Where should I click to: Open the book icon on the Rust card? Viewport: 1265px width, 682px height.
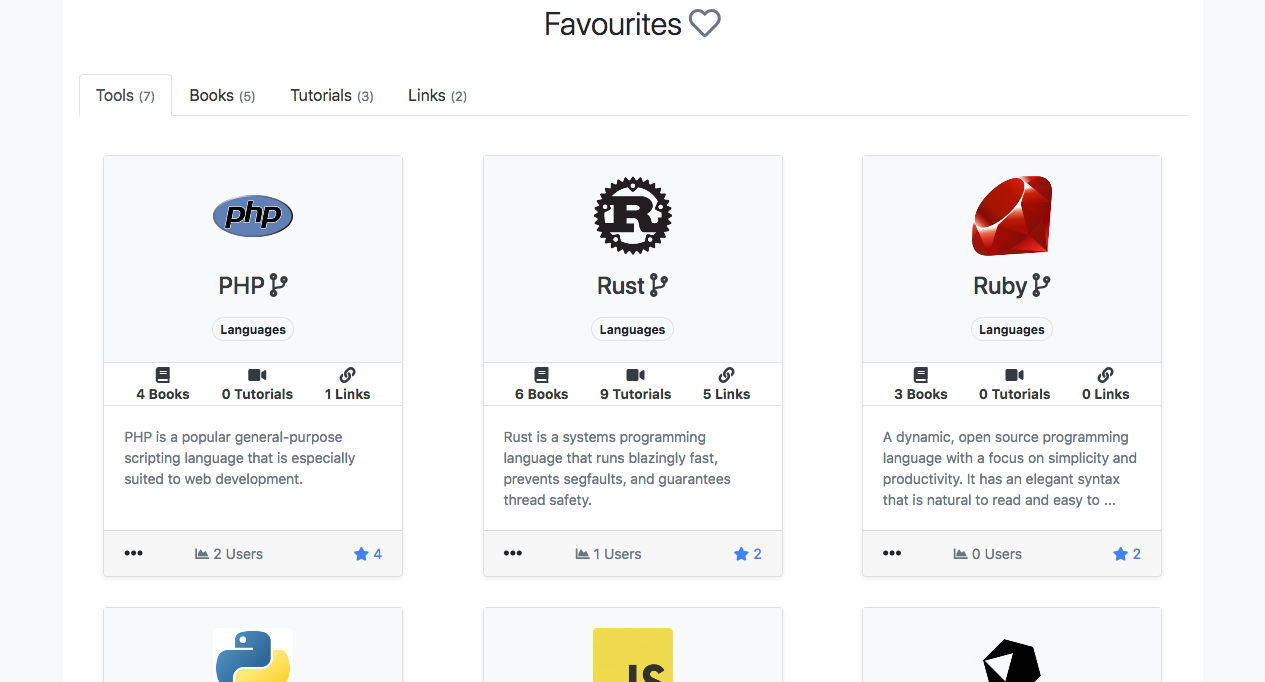tap(541, 374)
